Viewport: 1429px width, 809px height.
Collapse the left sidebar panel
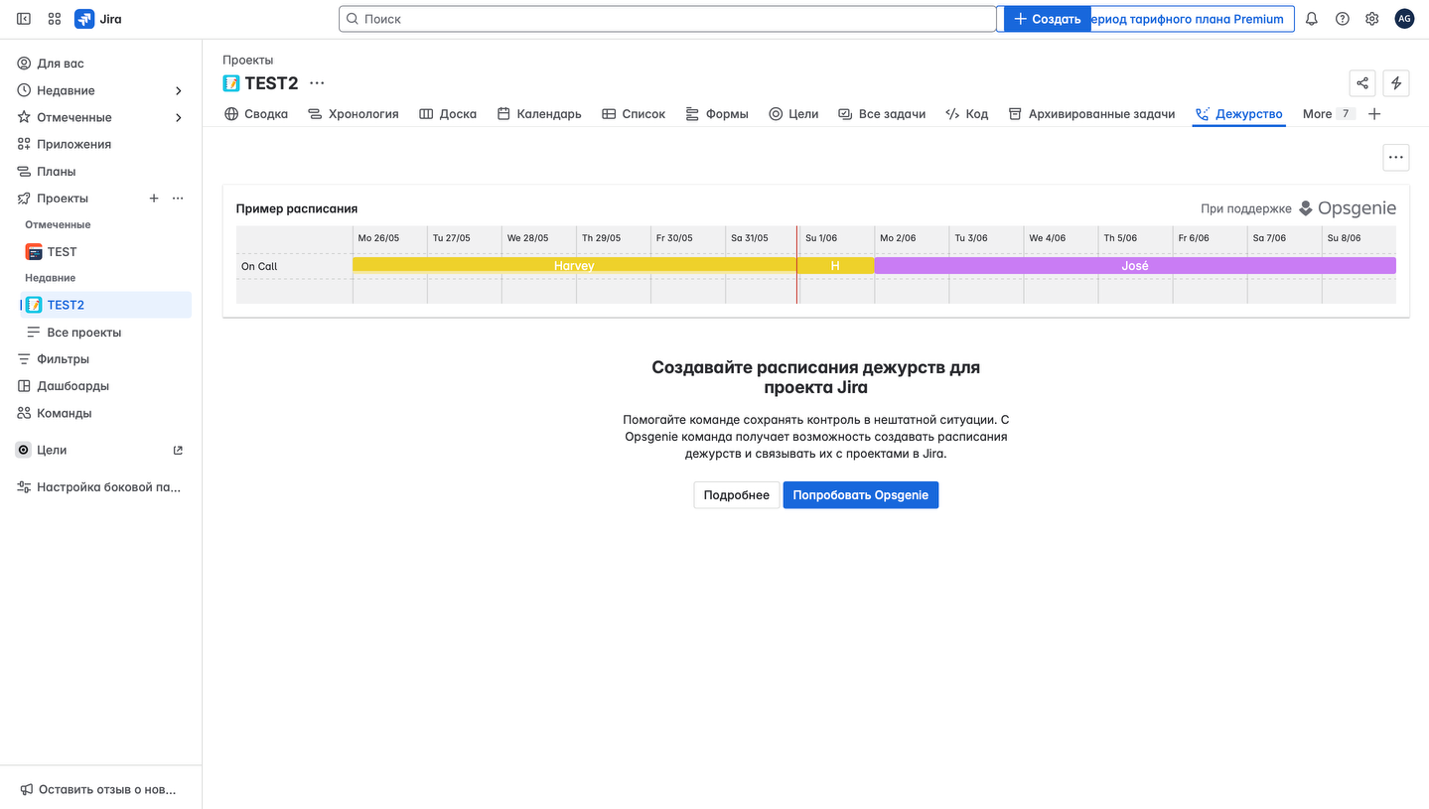point(23,18)
